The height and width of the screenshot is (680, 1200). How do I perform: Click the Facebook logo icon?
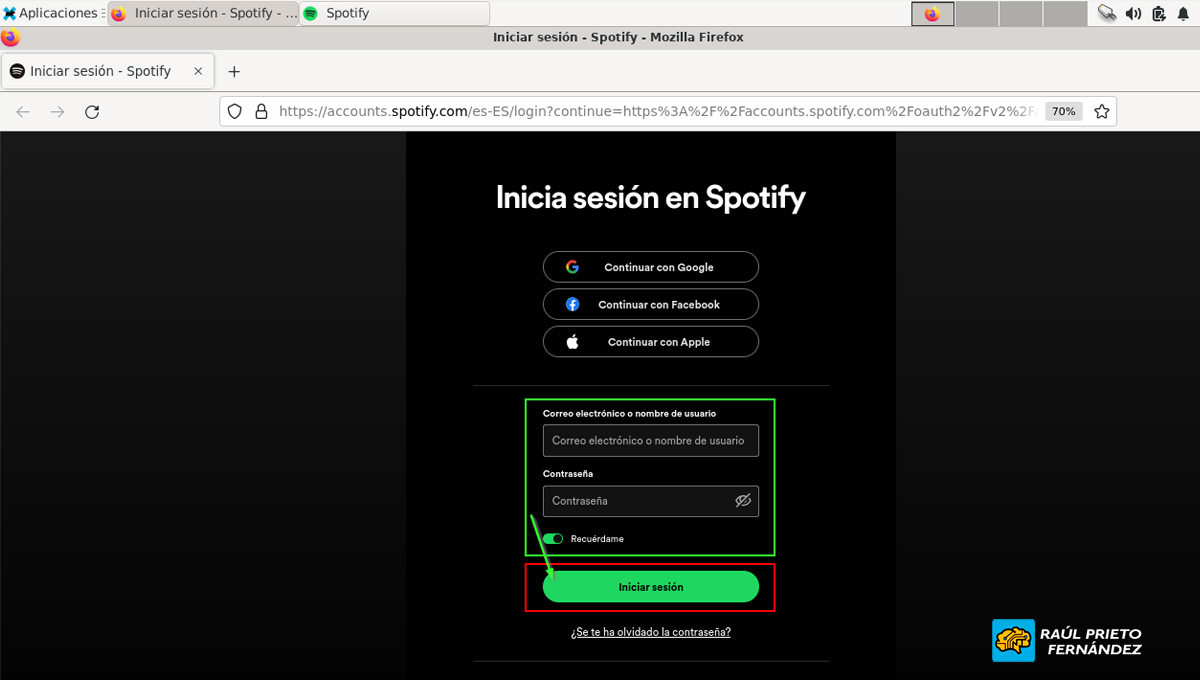pos(572,304)
